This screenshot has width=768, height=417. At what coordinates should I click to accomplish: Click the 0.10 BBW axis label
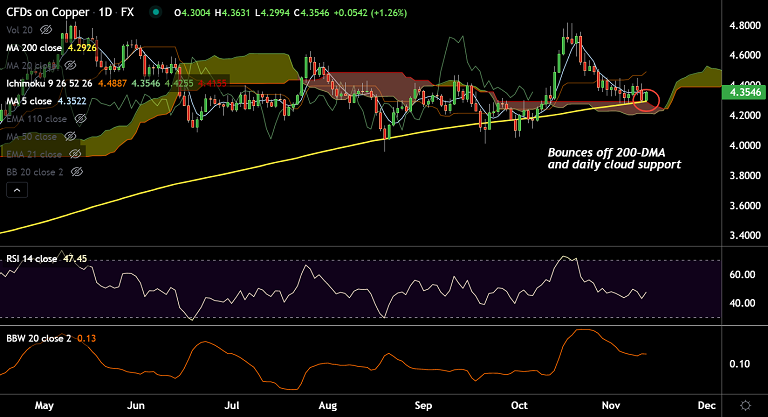click(739, 364)
